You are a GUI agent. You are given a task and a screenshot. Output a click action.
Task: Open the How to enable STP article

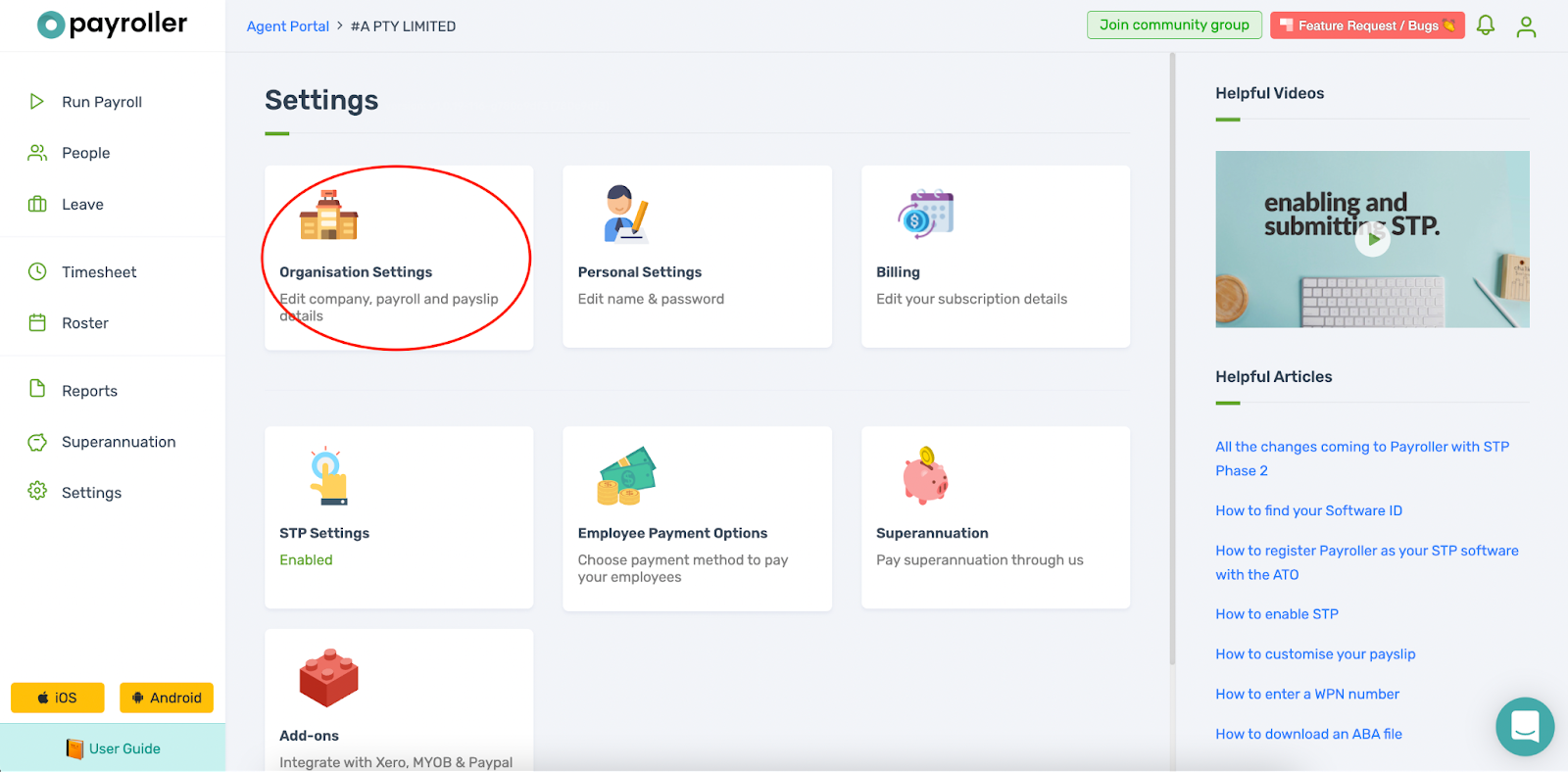coord(1277,614)
